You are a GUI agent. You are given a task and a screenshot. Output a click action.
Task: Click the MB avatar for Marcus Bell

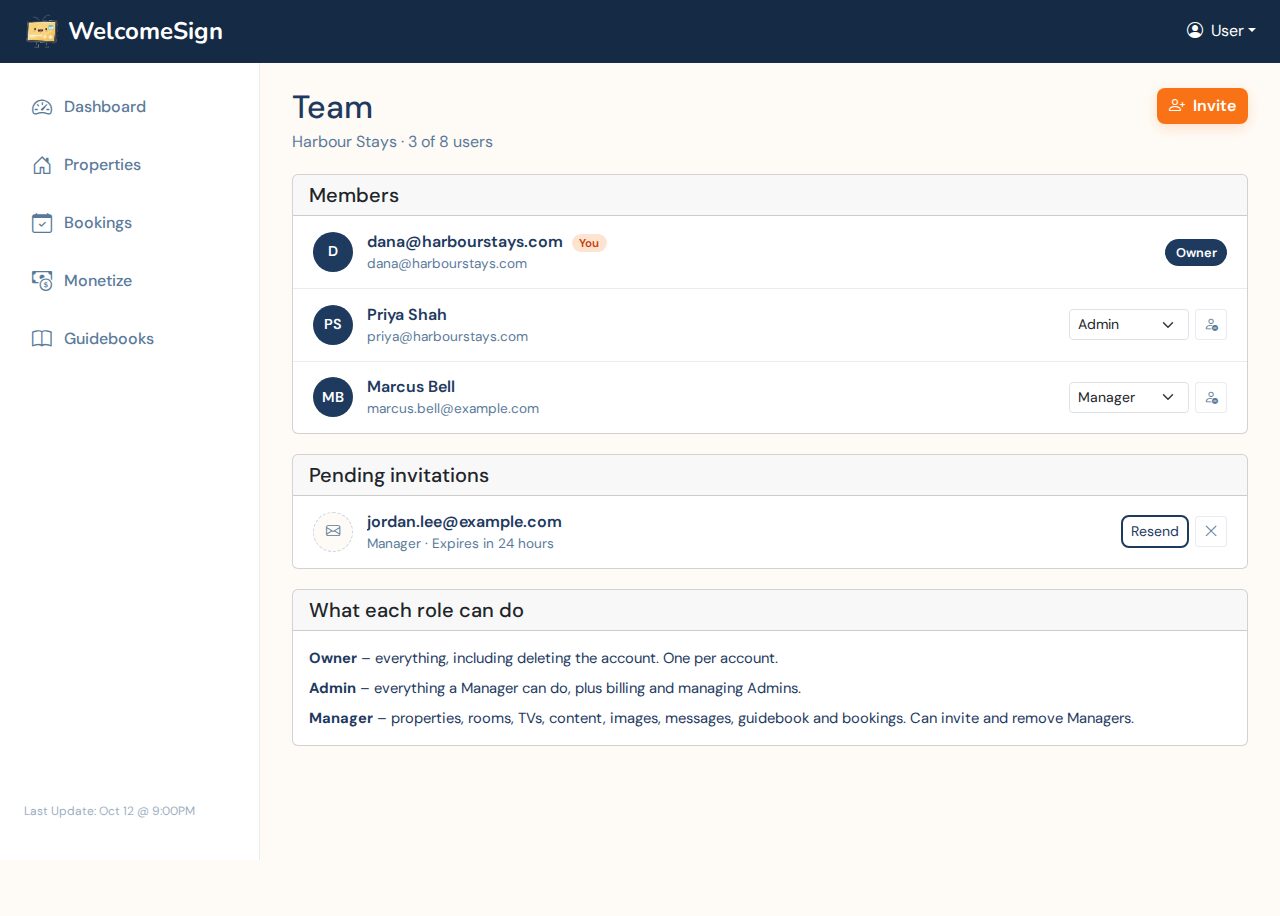pos(333,397)
